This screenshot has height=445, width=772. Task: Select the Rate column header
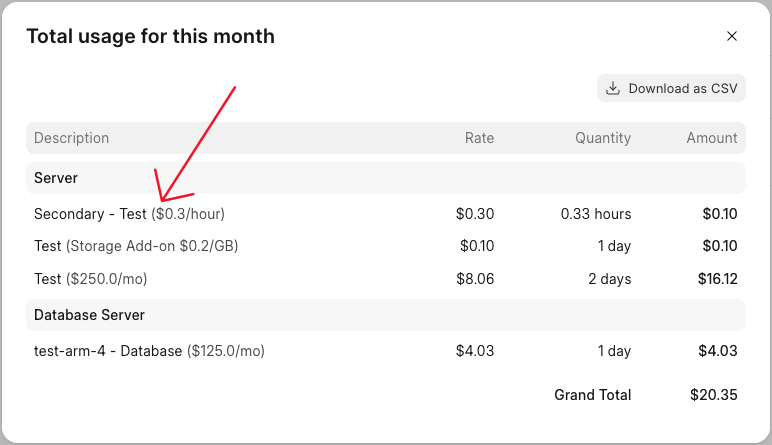pyautogui.click(x=479, y=138)
